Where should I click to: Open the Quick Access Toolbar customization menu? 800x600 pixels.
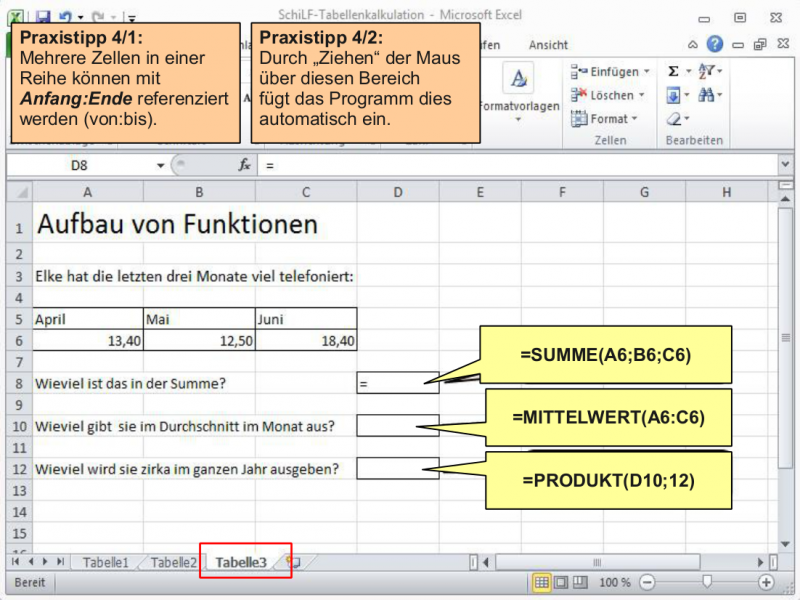[131, 18]
